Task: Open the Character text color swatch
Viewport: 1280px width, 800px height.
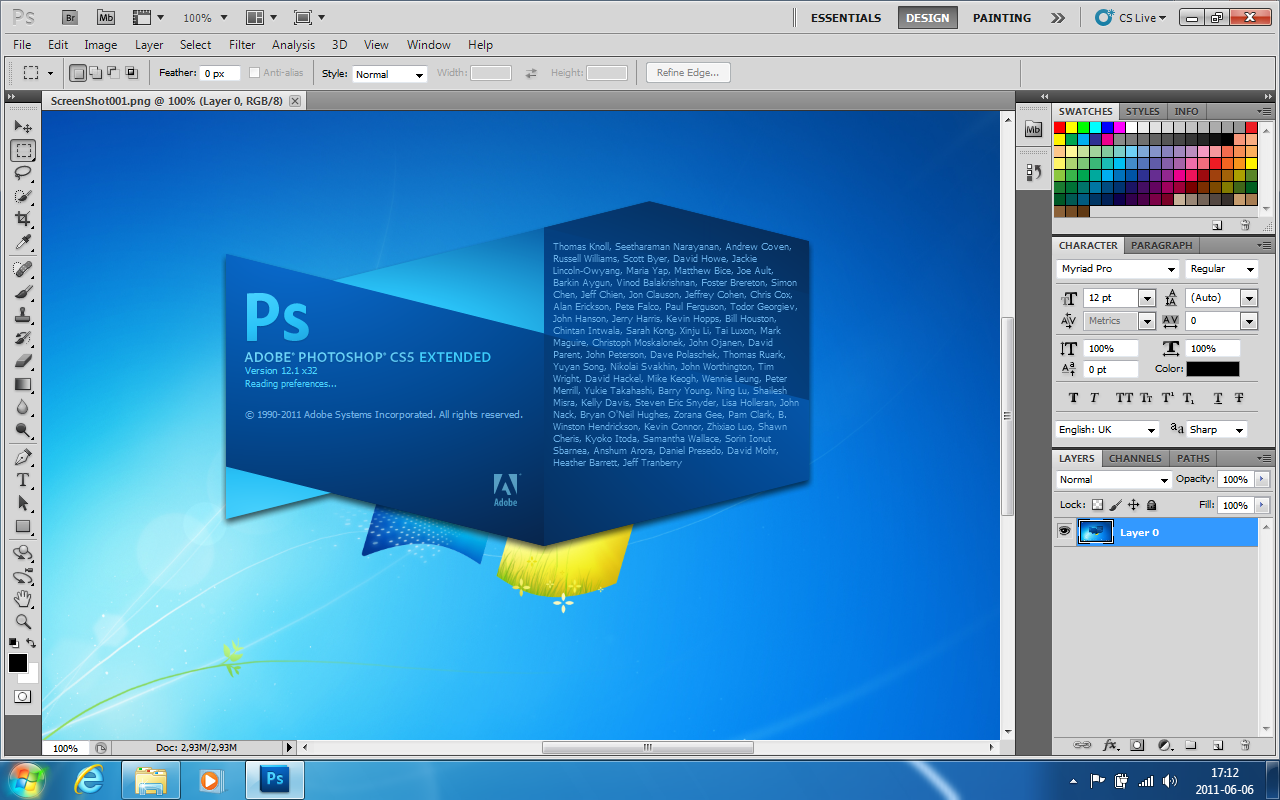Action: [1212, 369]
